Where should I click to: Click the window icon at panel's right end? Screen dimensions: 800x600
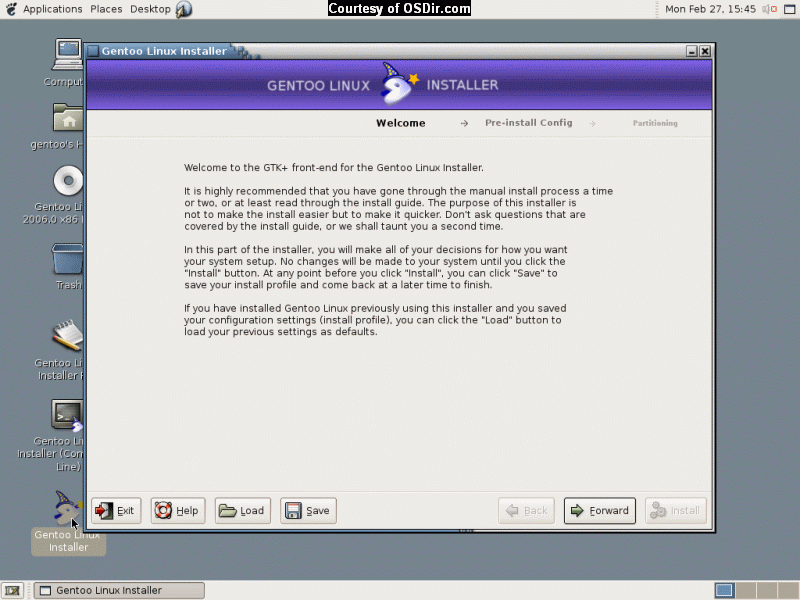789,9
